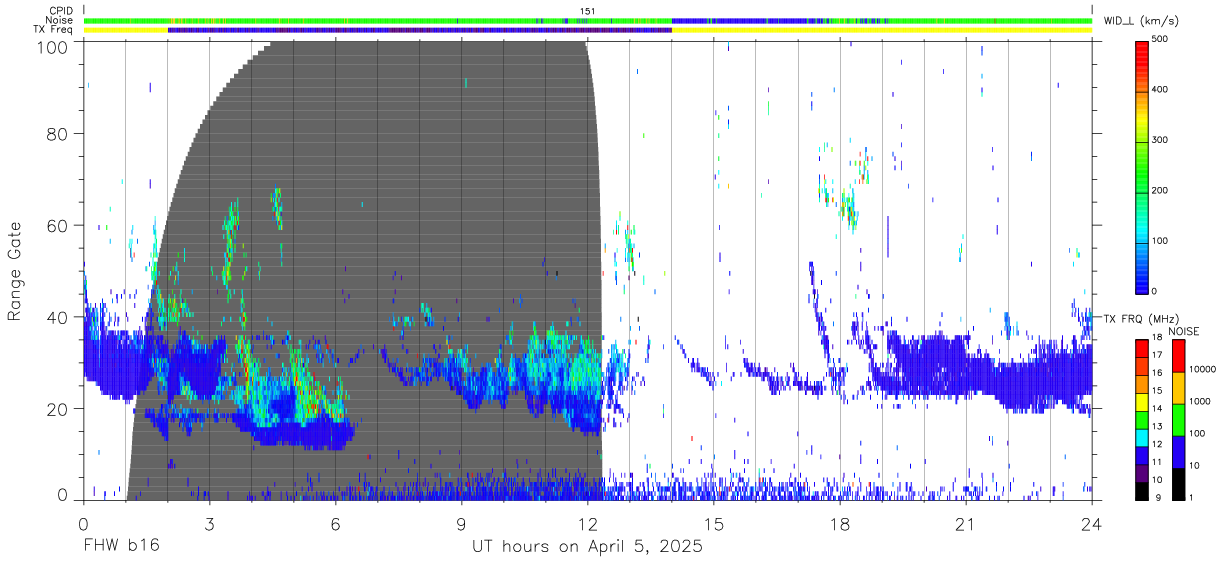Viewport: 1228px width, 567px height.
Task: Click the 200 tick on the WID colorbar
Action: tap(1161, 190)
